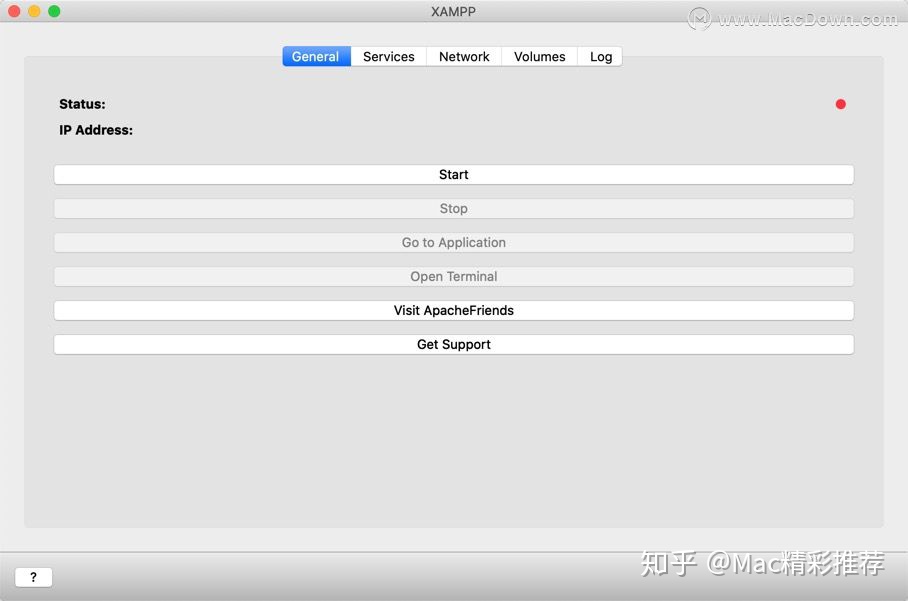Click the greyed-out Stop button
Viewport: 908px width, 601px height.
tap(453, 208)
